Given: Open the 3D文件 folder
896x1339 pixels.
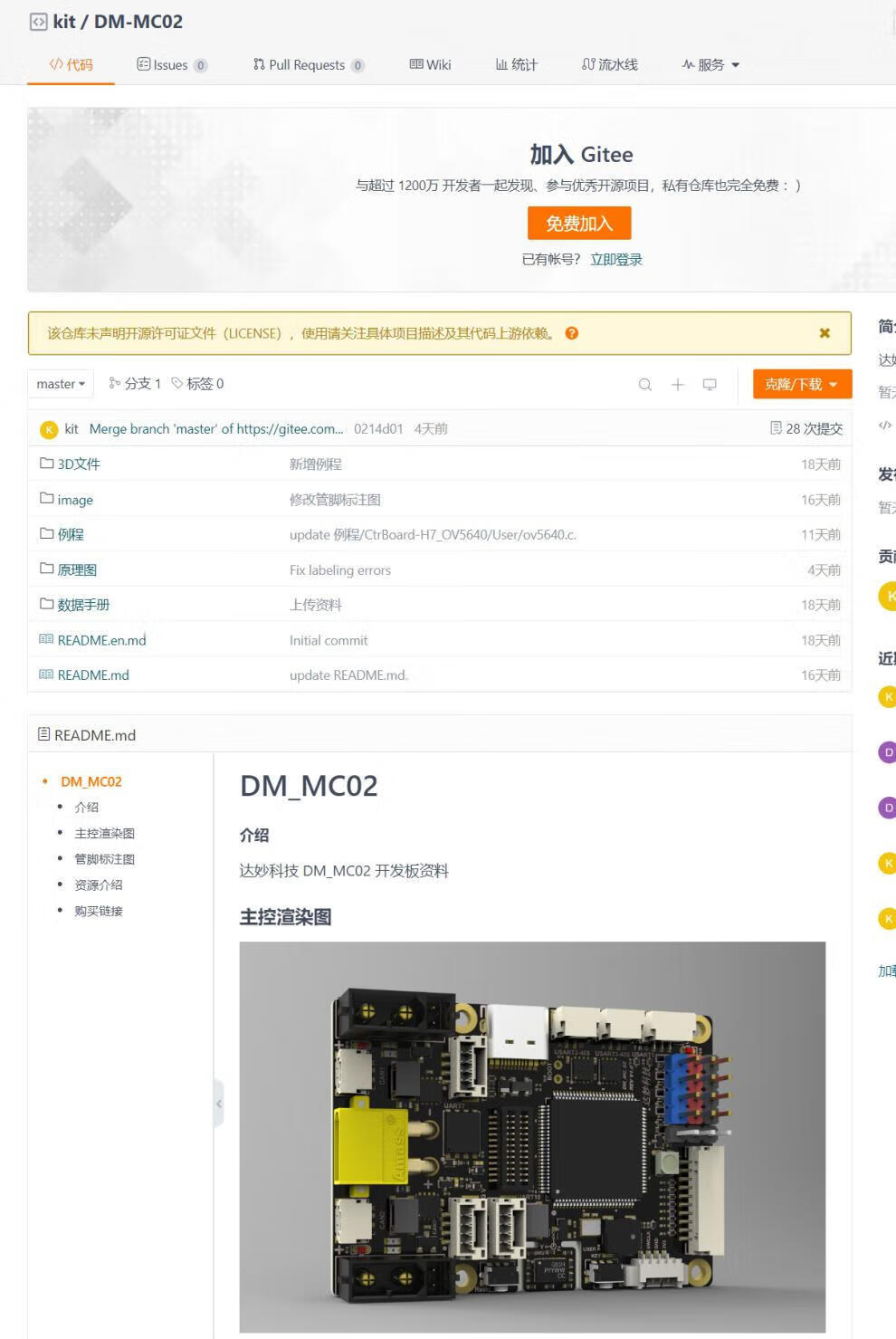Looking at the screenshot, I should click(x=79, y=464).
